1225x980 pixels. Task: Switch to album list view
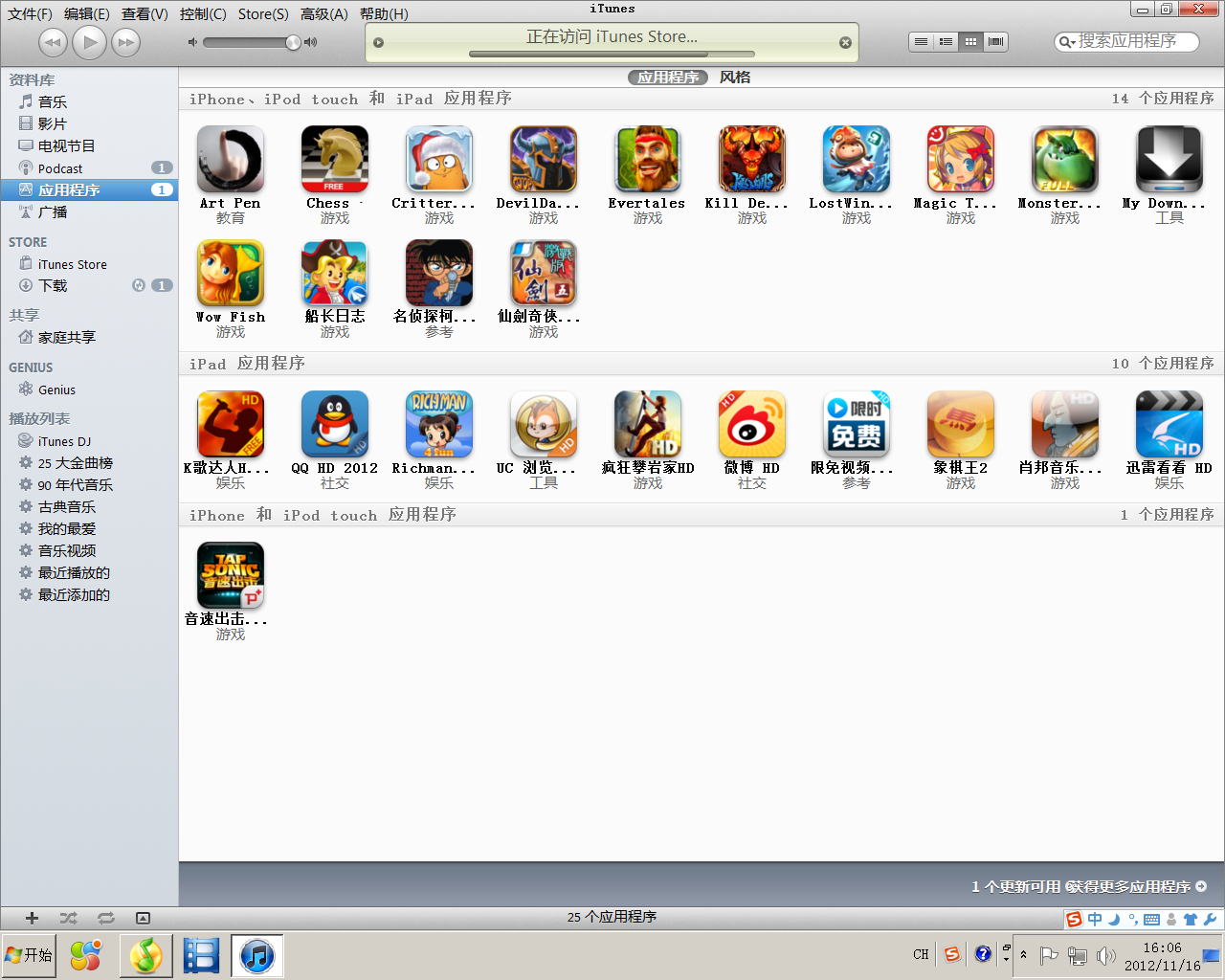[x=946, y=42]
